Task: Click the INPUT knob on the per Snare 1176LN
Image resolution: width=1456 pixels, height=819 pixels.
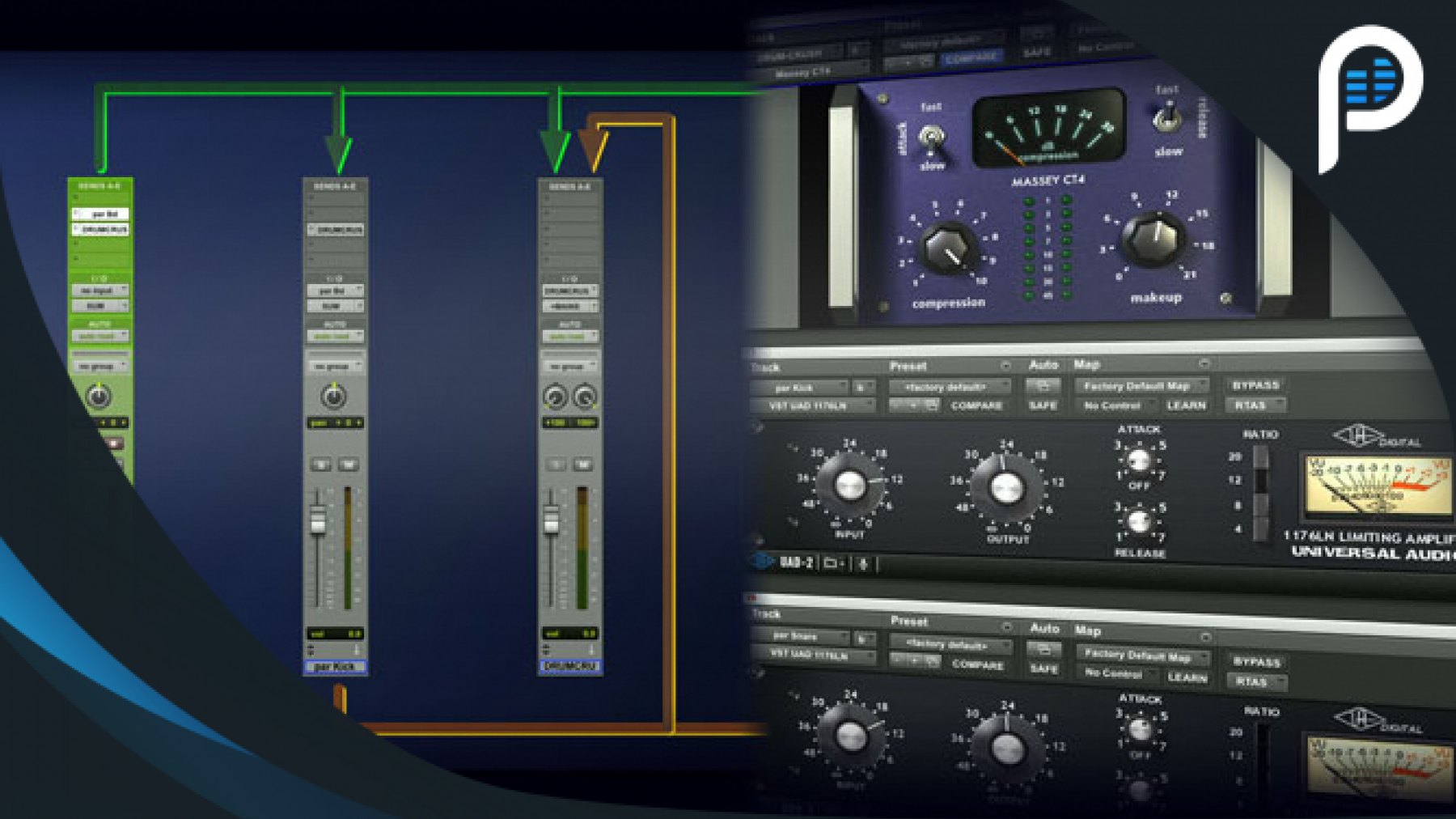Action: click(x=850, y=736)
